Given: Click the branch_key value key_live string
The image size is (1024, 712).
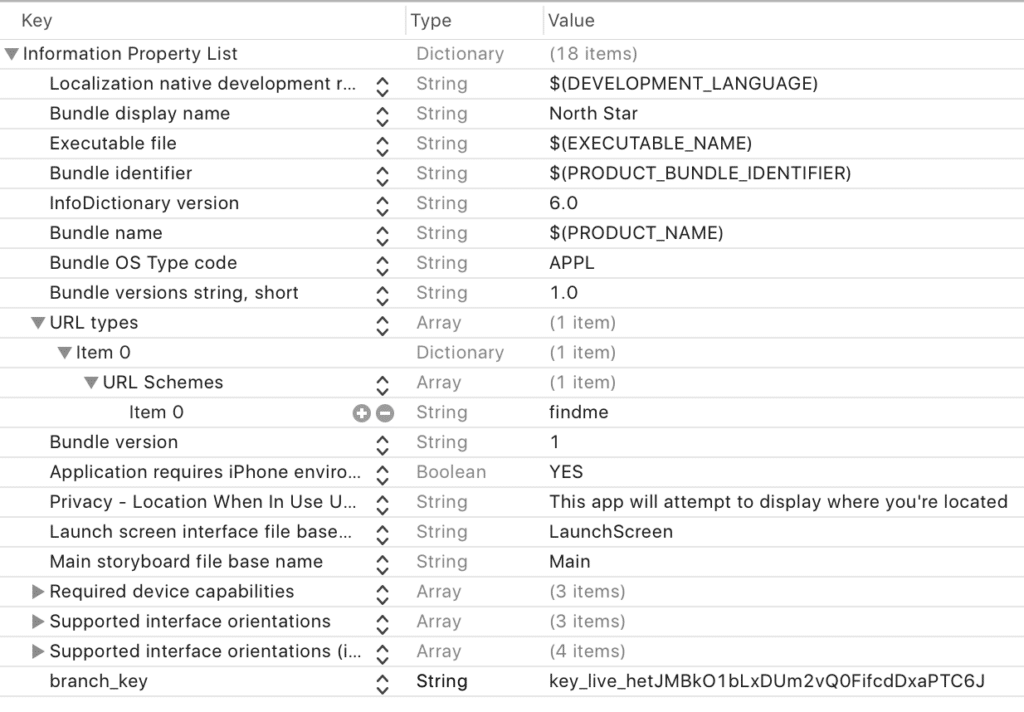Looking at the screenshot, I should click(x=767, y=682).
